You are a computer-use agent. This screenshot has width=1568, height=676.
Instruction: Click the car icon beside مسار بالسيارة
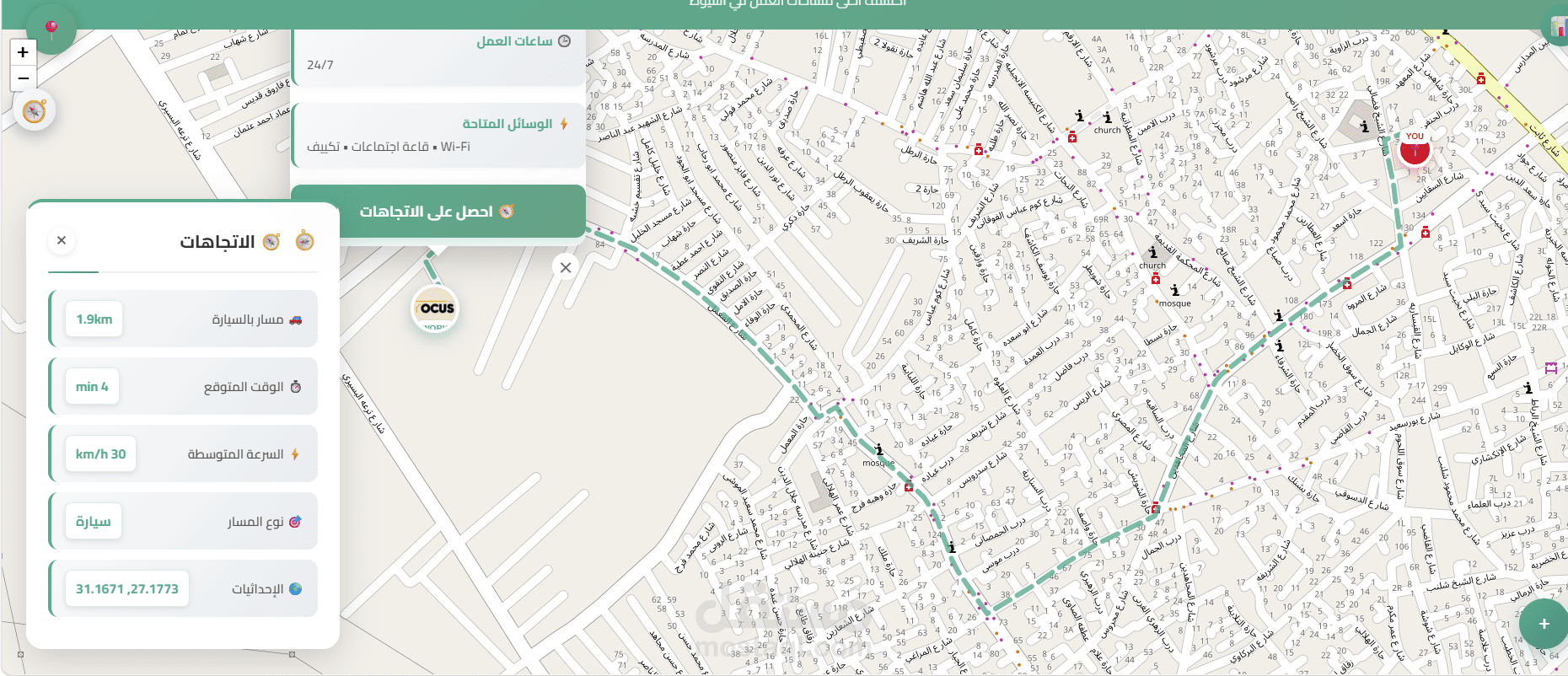[296, 319]
